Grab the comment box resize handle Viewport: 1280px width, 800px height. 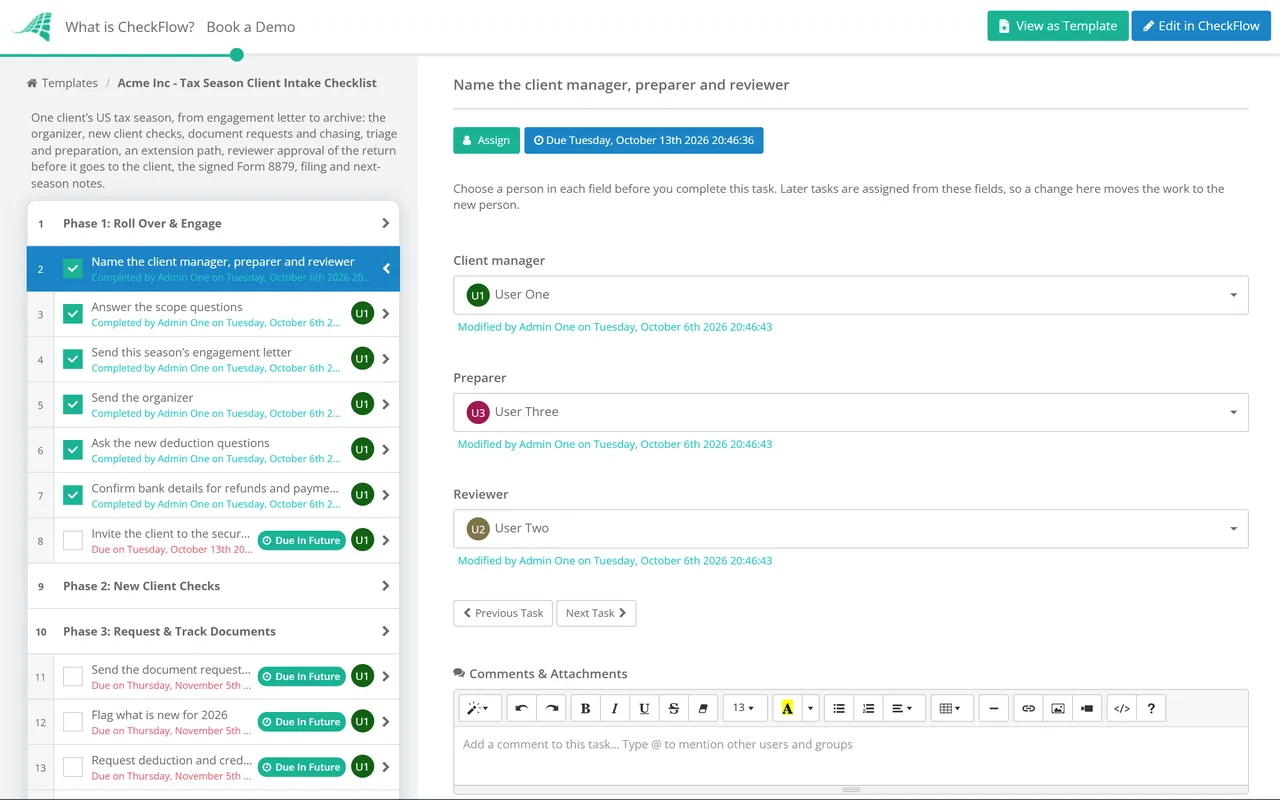[x=851, y=790]
